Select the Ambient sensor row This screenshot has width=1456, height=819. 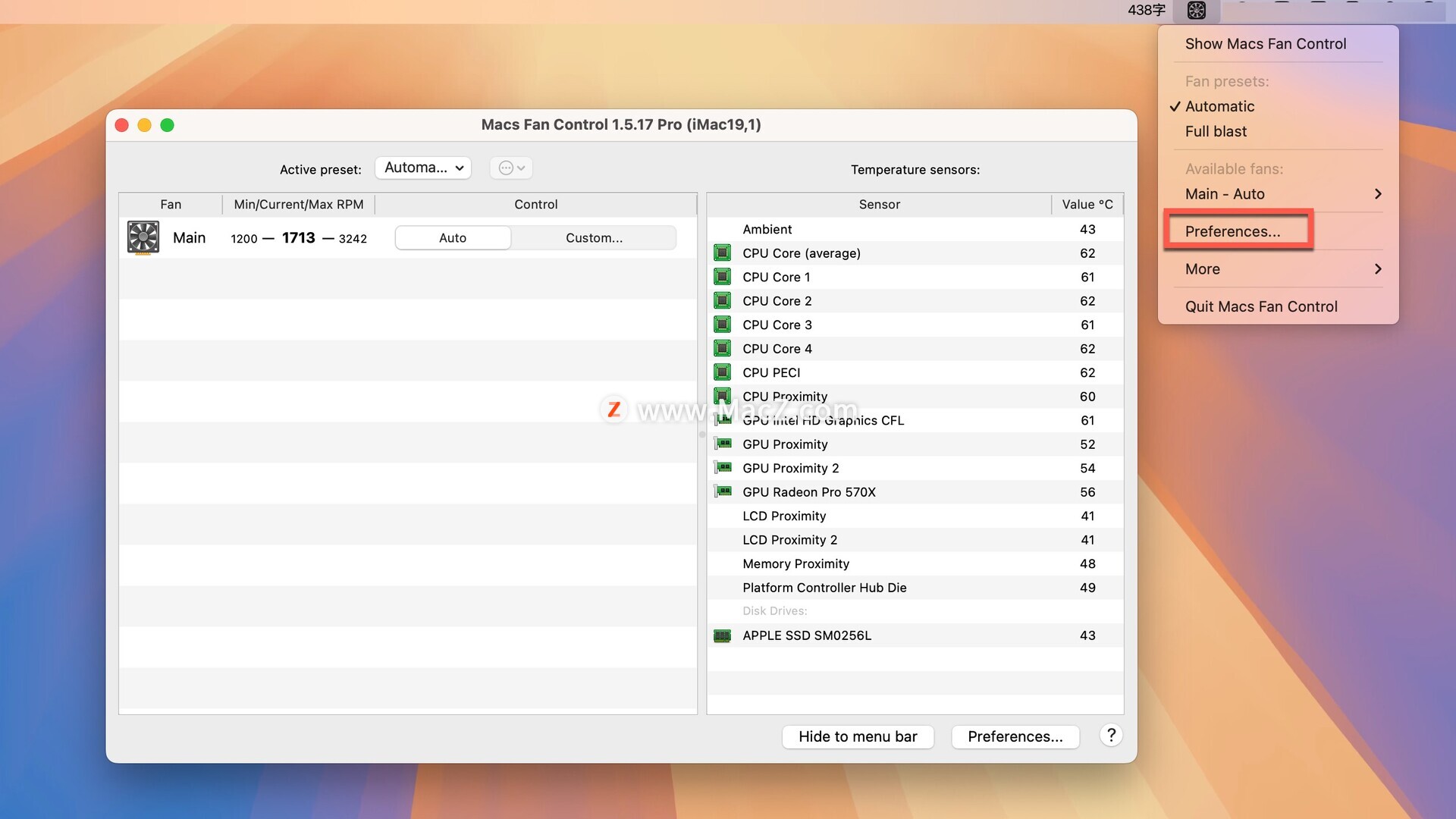click(x=915, y=229)
